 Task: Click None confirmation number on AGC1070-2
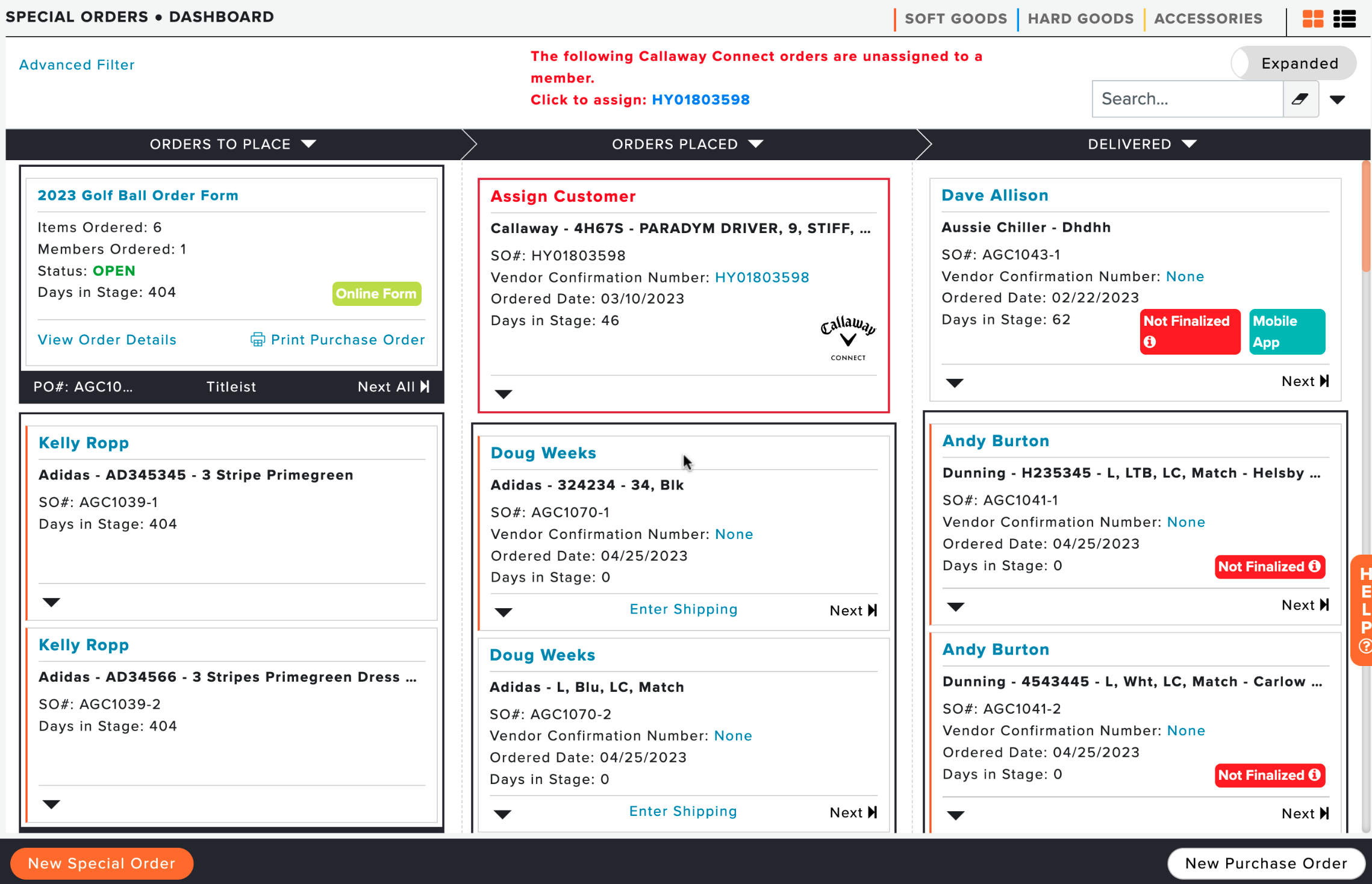[732, 736]
